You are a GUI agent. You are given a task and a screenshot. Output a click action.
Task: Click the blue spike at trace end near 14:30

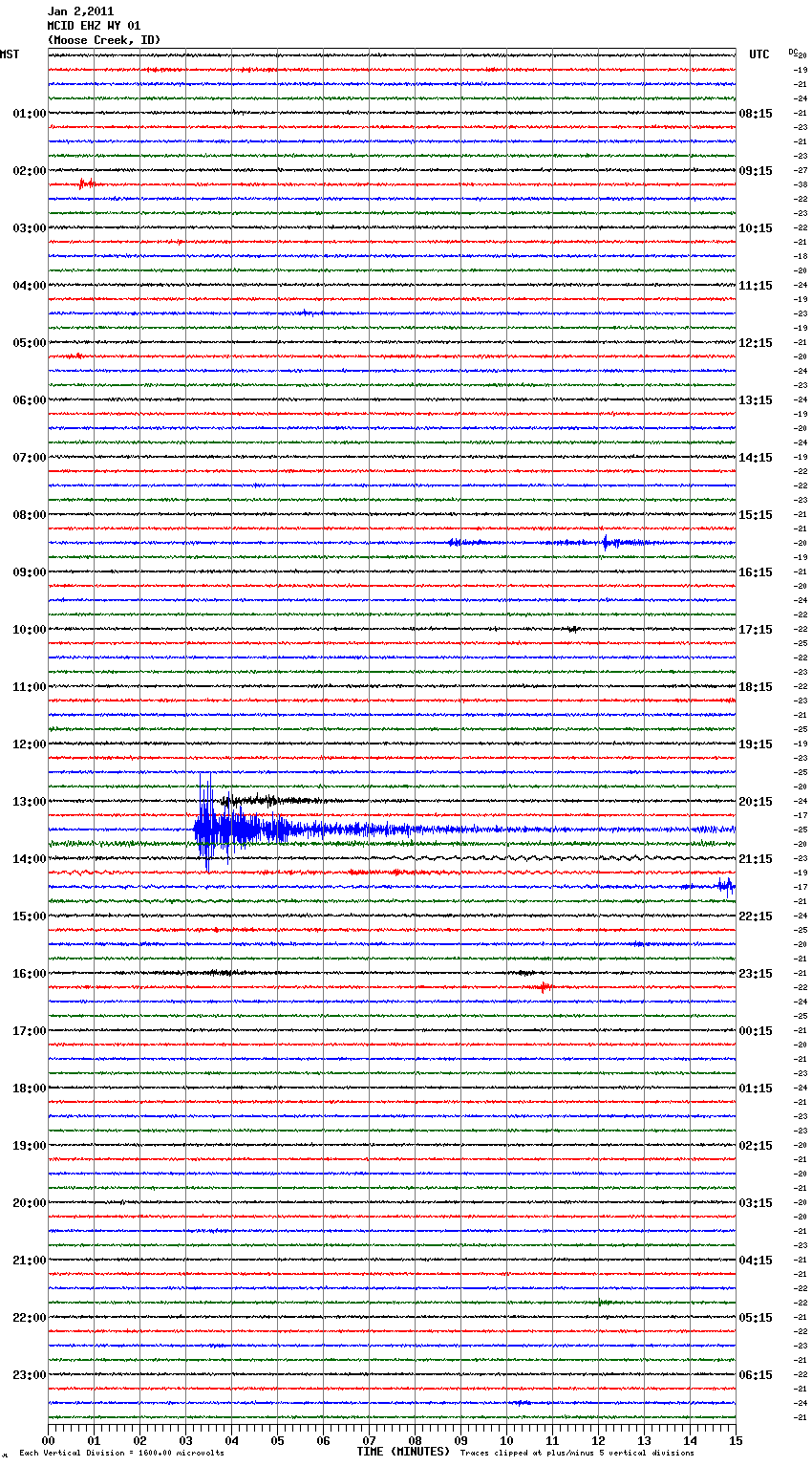(726, 887)
